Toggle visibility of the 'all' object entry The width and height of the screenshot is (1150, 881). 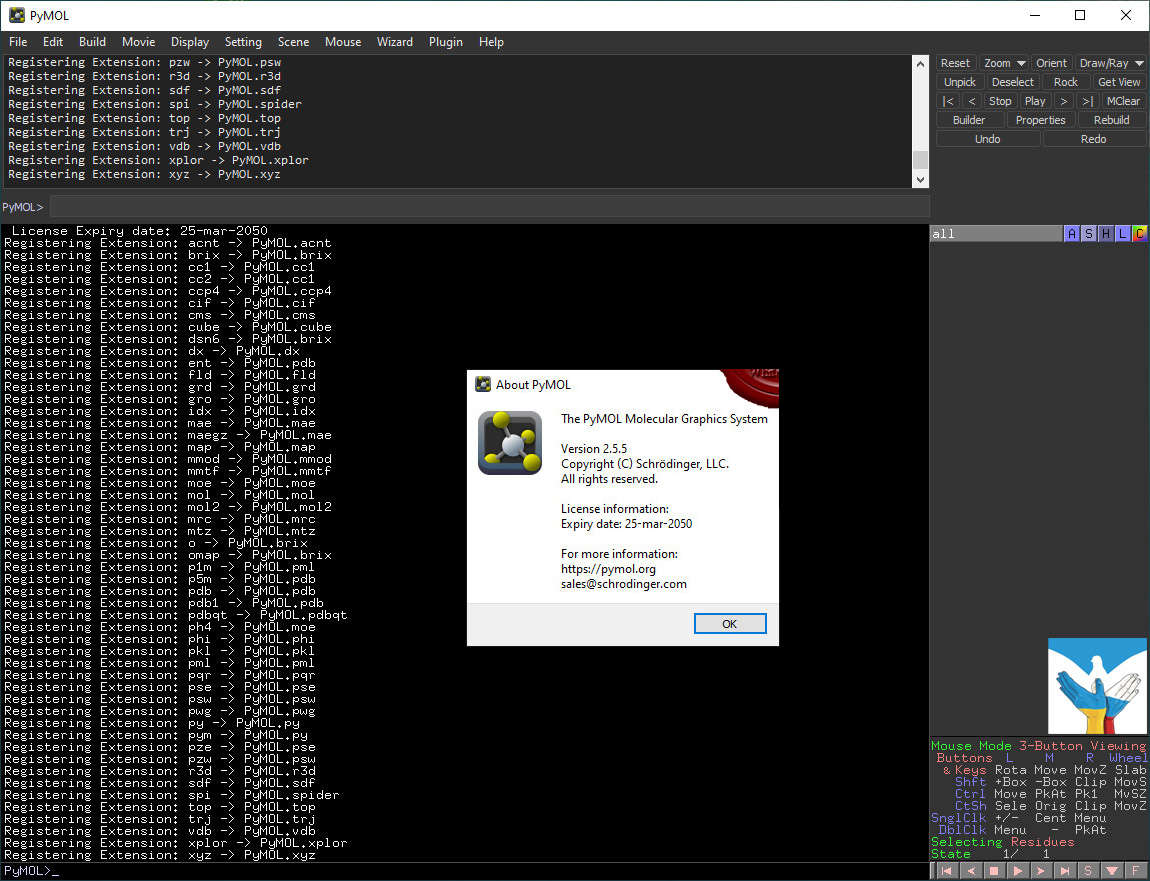point(996,234)
